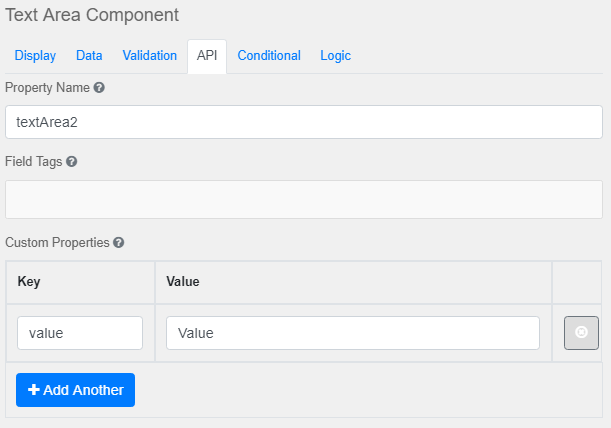Open help icon next to Property Name
Image resolution: width=611 pixels, height=428 pixels.
click(x=99, y=88)
